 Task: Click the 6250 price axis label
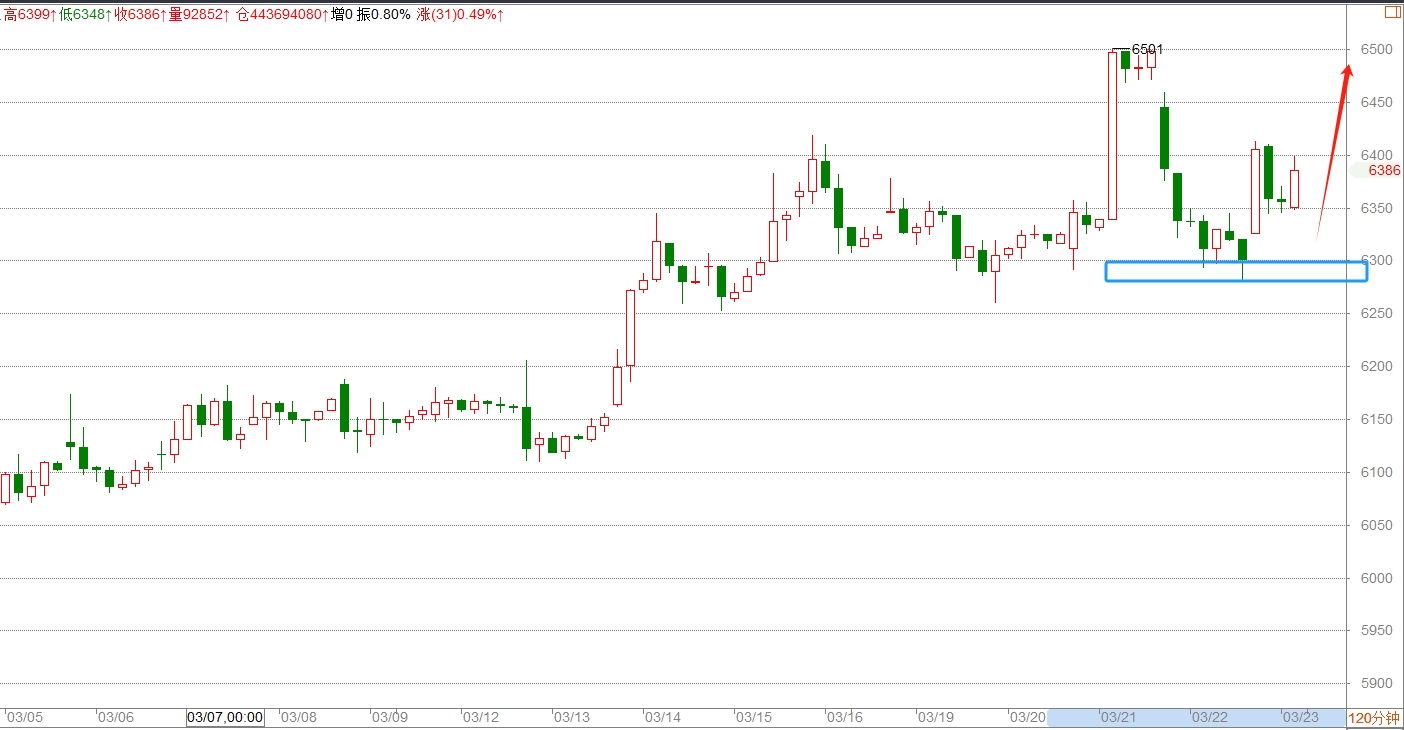point(1376,314)
